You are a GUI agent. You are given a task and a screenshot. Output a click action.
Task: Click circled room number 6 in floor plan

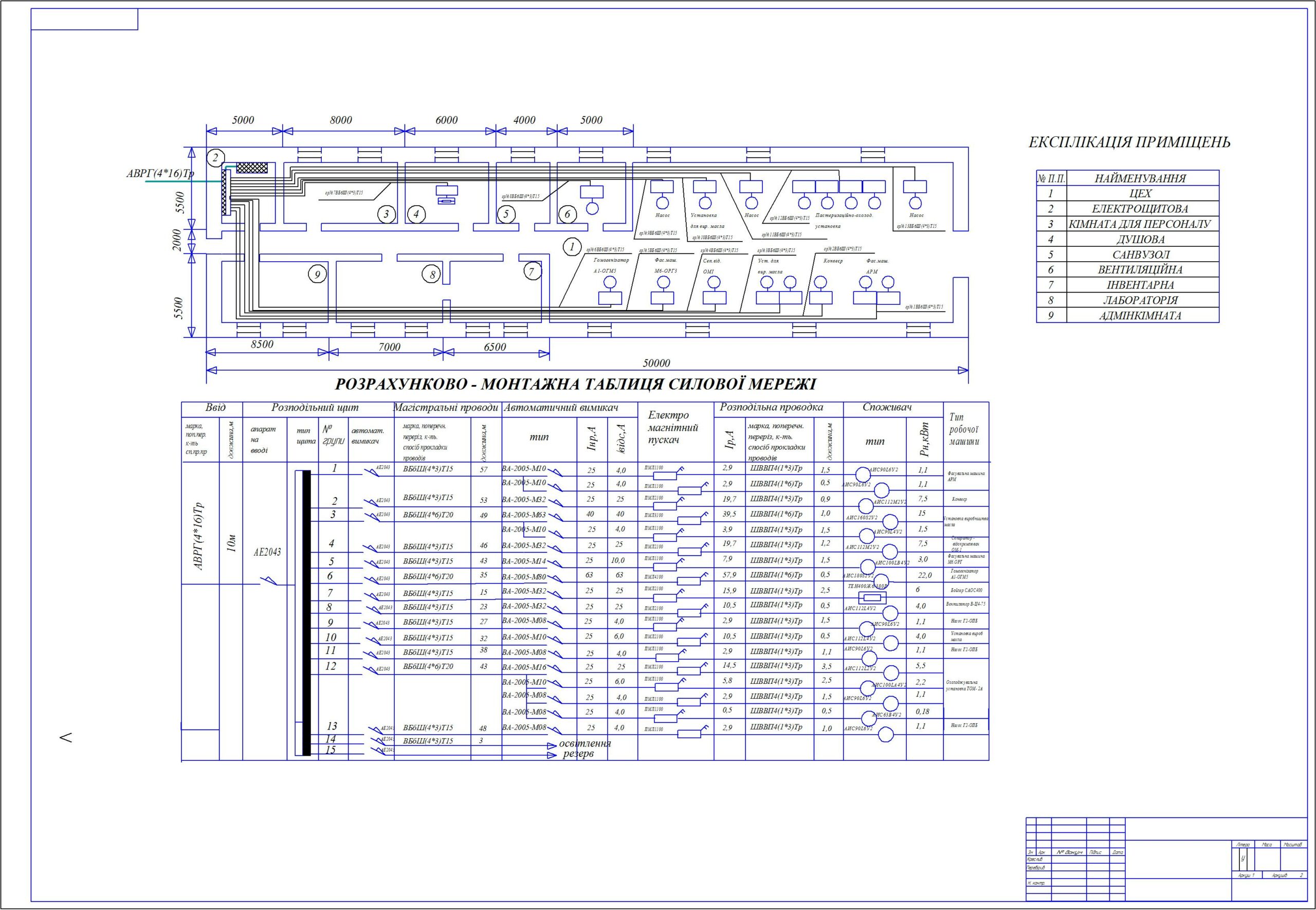[x=567, y=214]
